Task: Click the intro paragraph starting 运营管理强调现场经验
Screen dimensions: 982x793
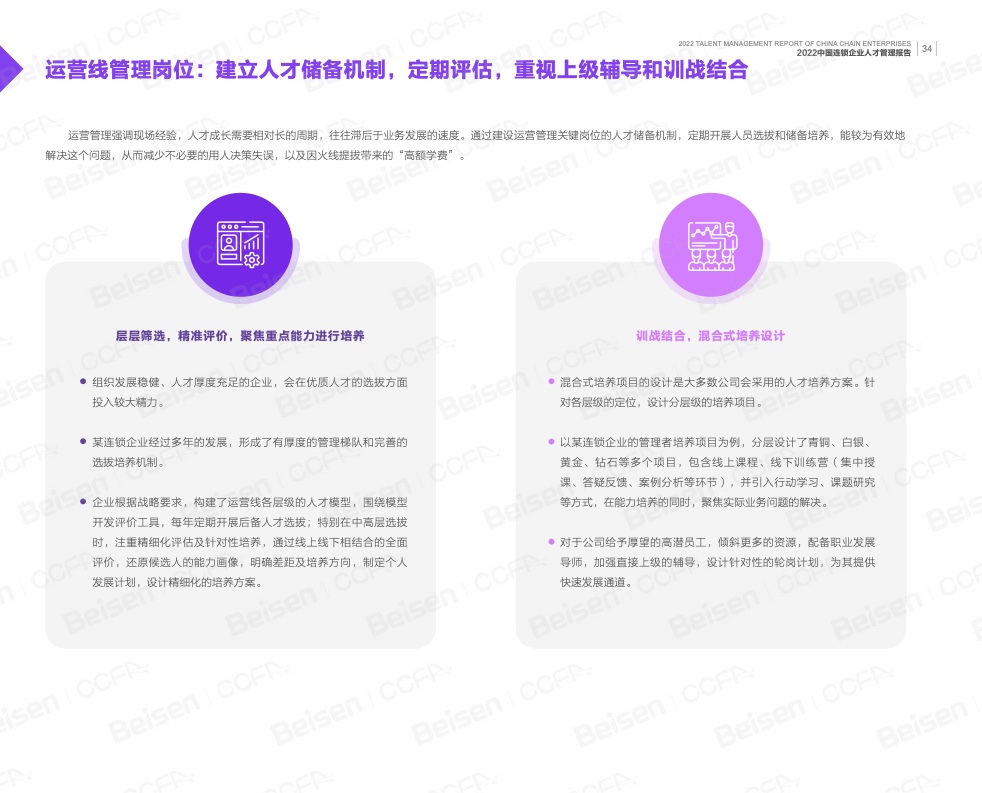Action: tap(474, 145)
